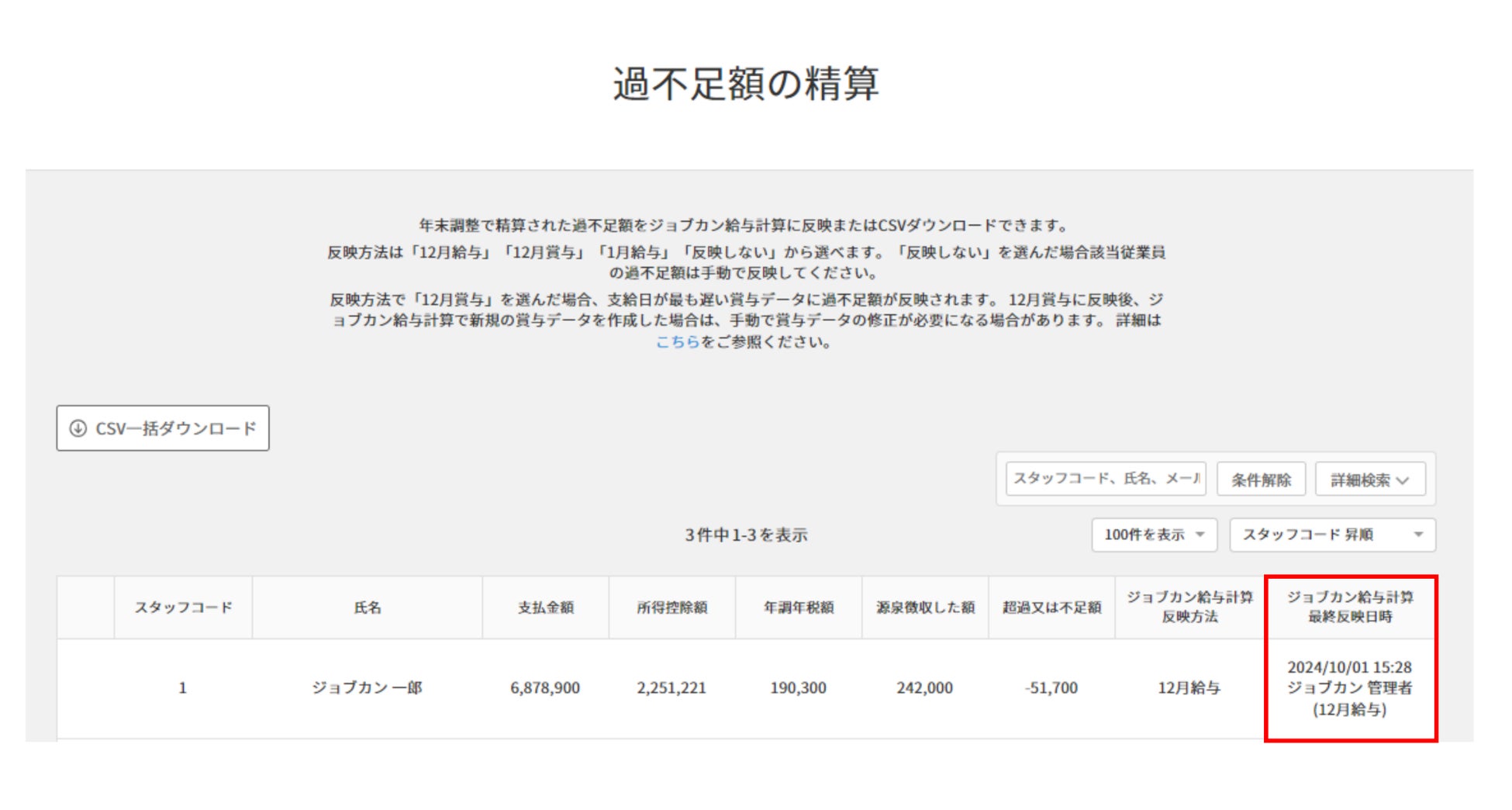This screenshot has width=1512, height=810.
Task: Click the CSV一括ダウンロード button
Action: [x=163, y=427]
